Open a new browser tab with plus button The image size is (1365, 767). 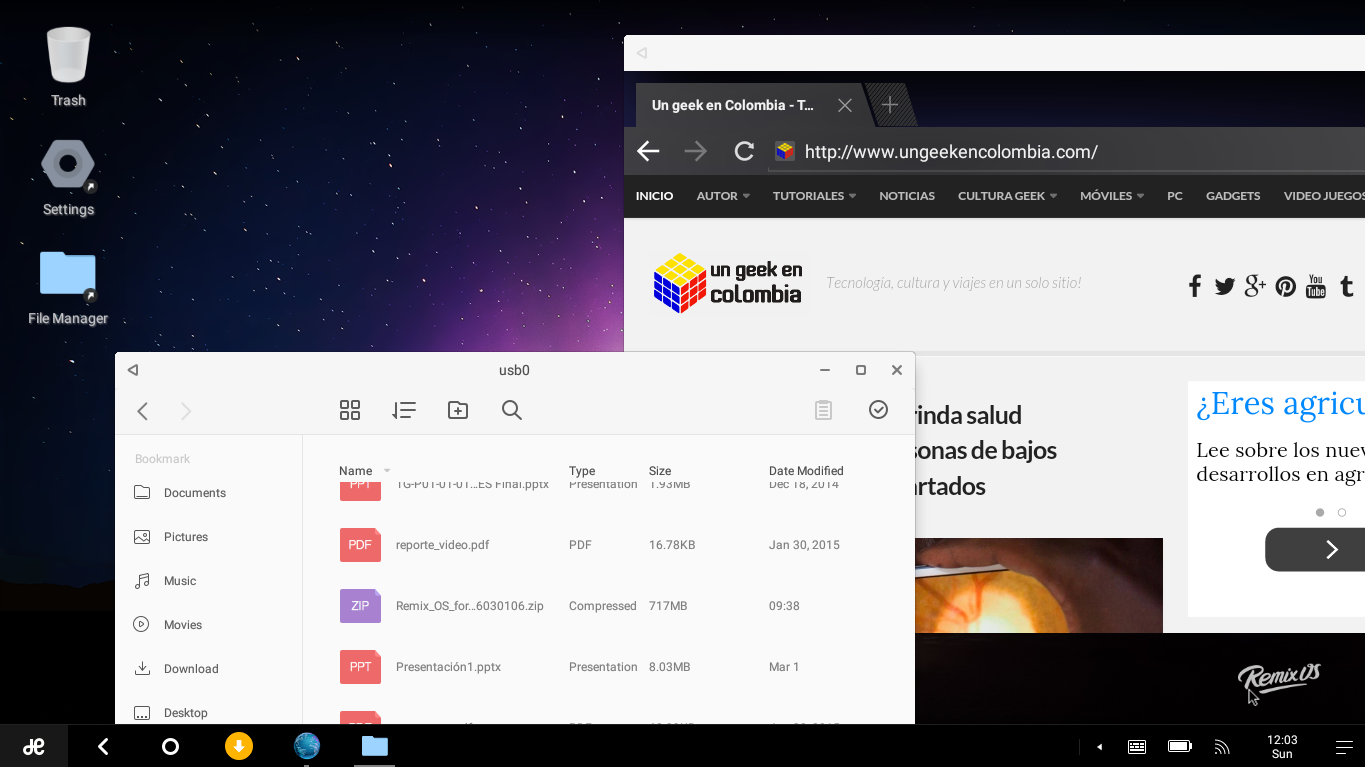coord(890,105)
